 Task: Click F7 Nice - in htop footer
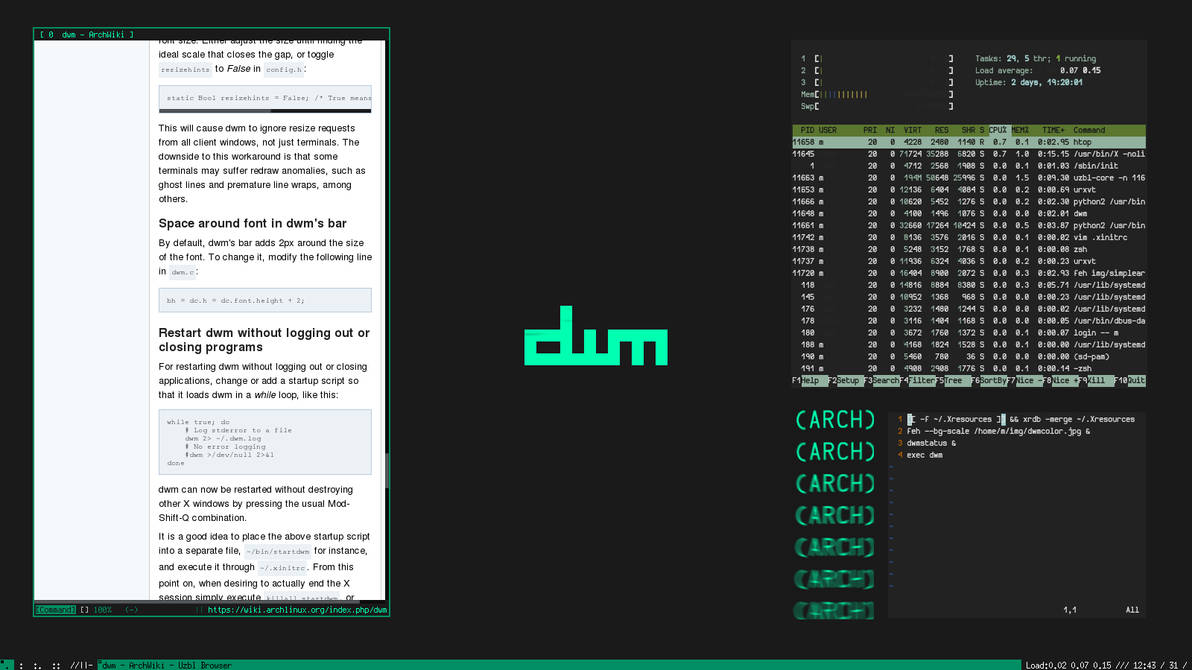tap(1025, 380)
